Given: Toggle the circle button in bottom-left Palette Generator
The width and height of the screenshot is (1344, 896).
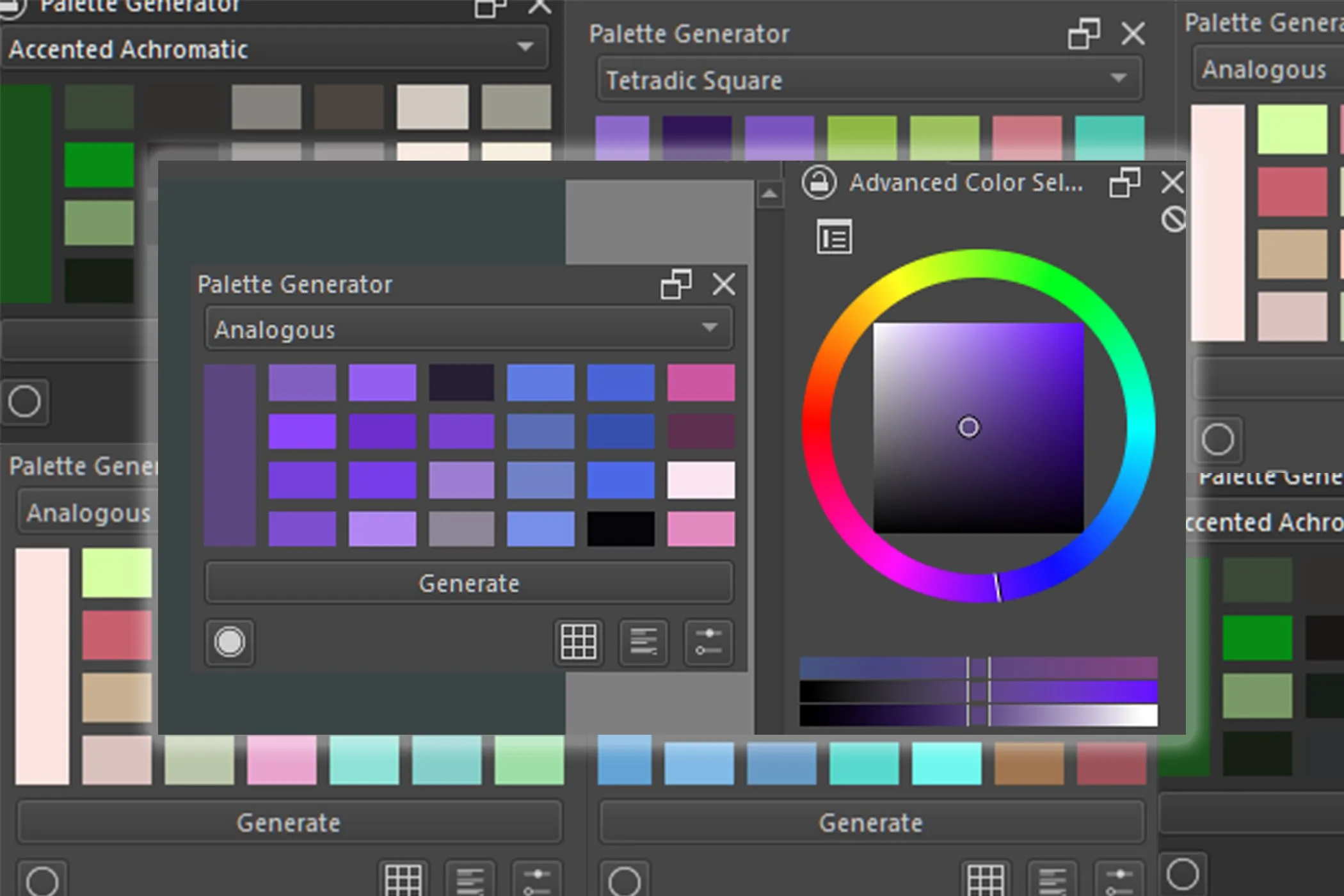Looking at the screenshot, I should (x=42, y=881).
